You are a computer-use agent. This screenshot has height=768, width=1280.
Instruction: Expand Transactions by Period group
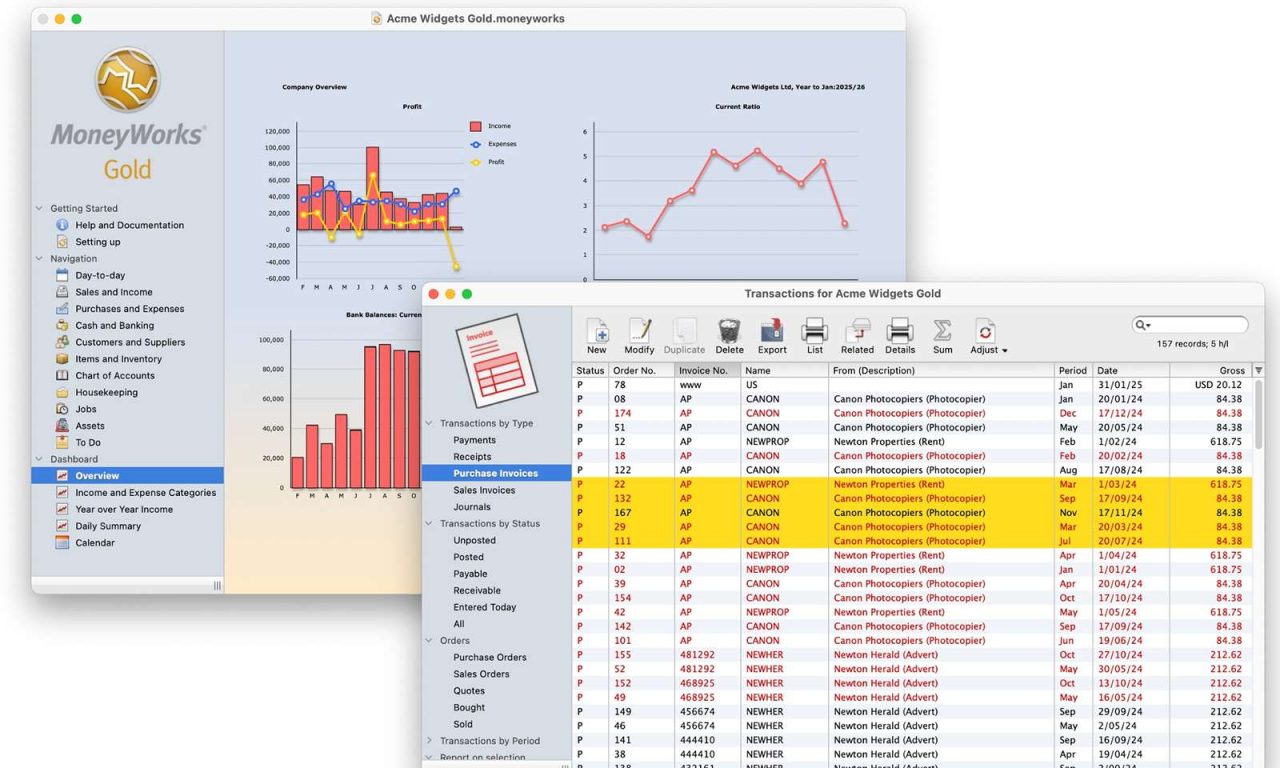coord(430,741)
